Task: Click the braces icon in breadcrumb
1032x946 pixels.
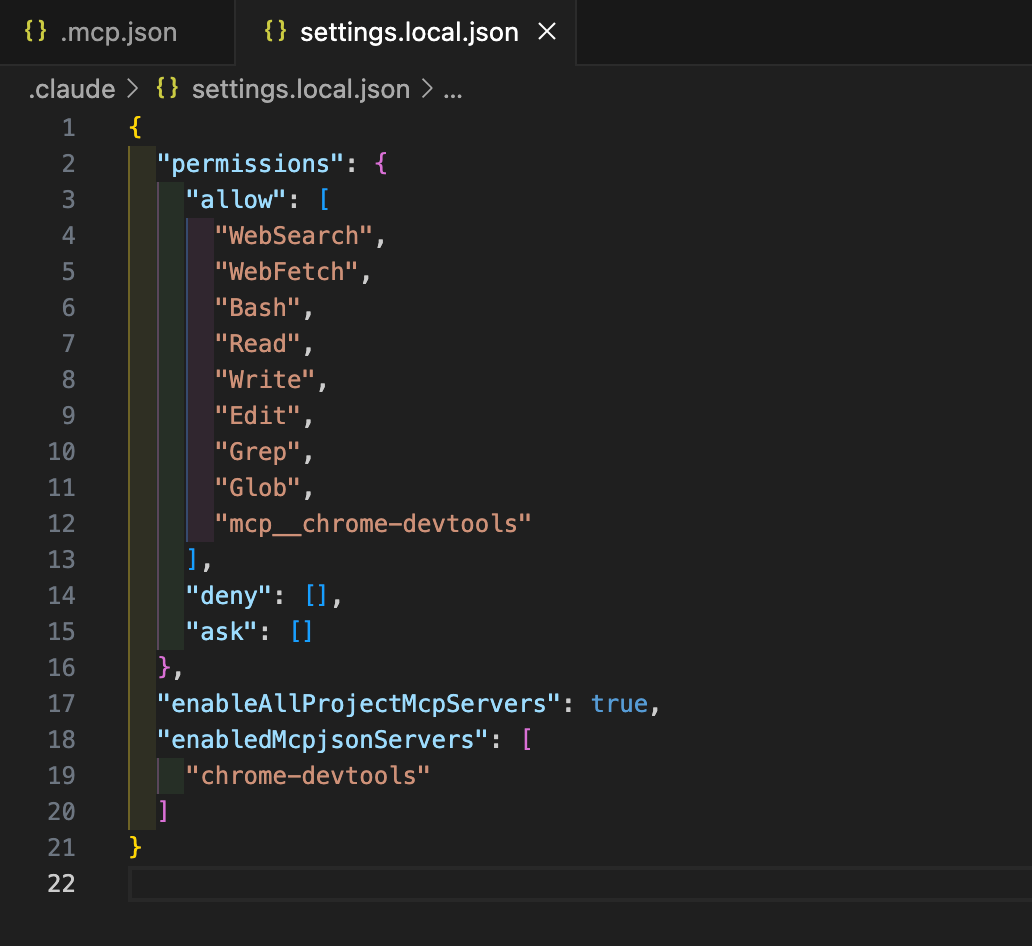Action: [x=167, y=89]
